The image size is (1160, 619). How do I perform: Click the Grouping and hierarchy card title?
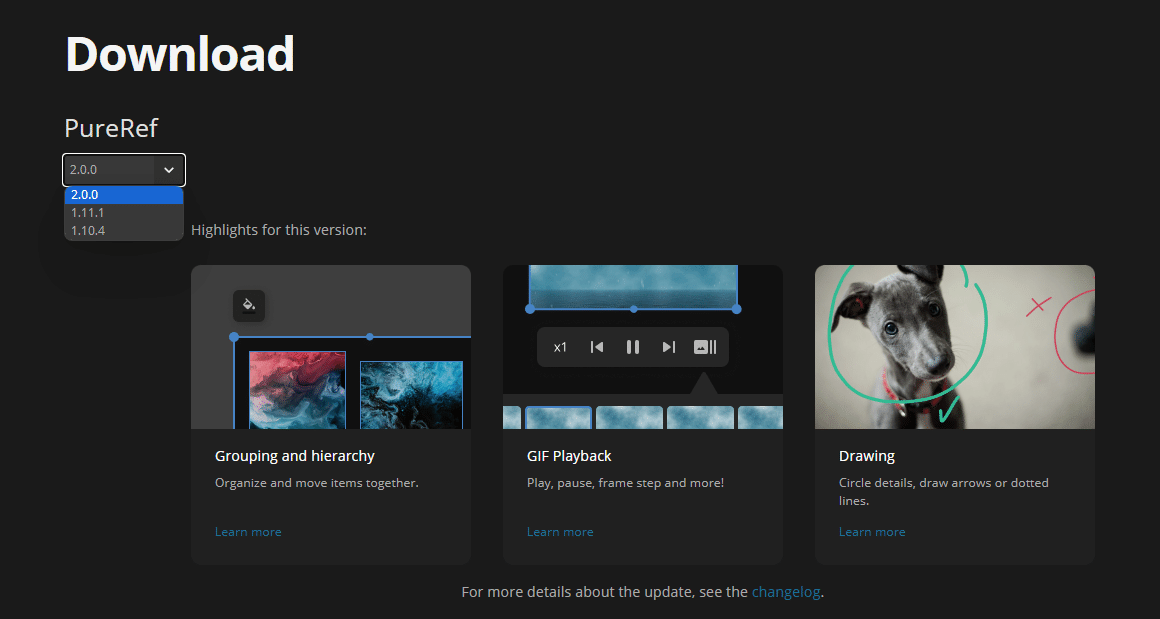(x=294, y=456)
